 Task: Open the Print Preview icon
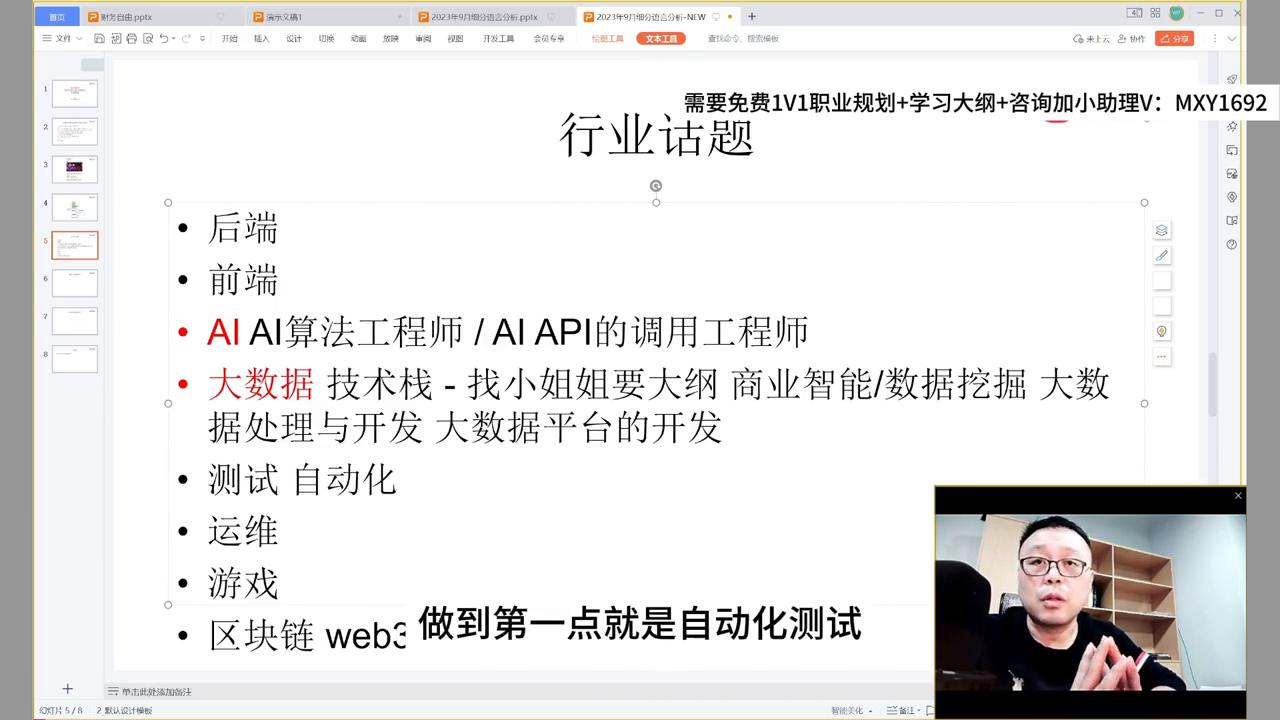[148, 38]
